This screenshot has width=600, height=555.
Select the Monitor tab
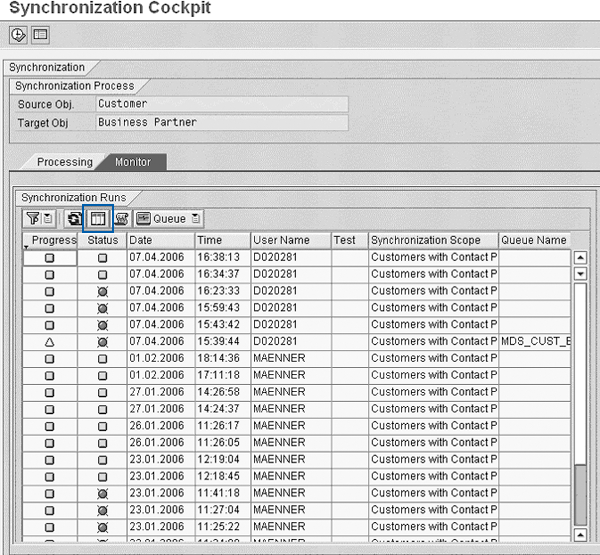133,162
